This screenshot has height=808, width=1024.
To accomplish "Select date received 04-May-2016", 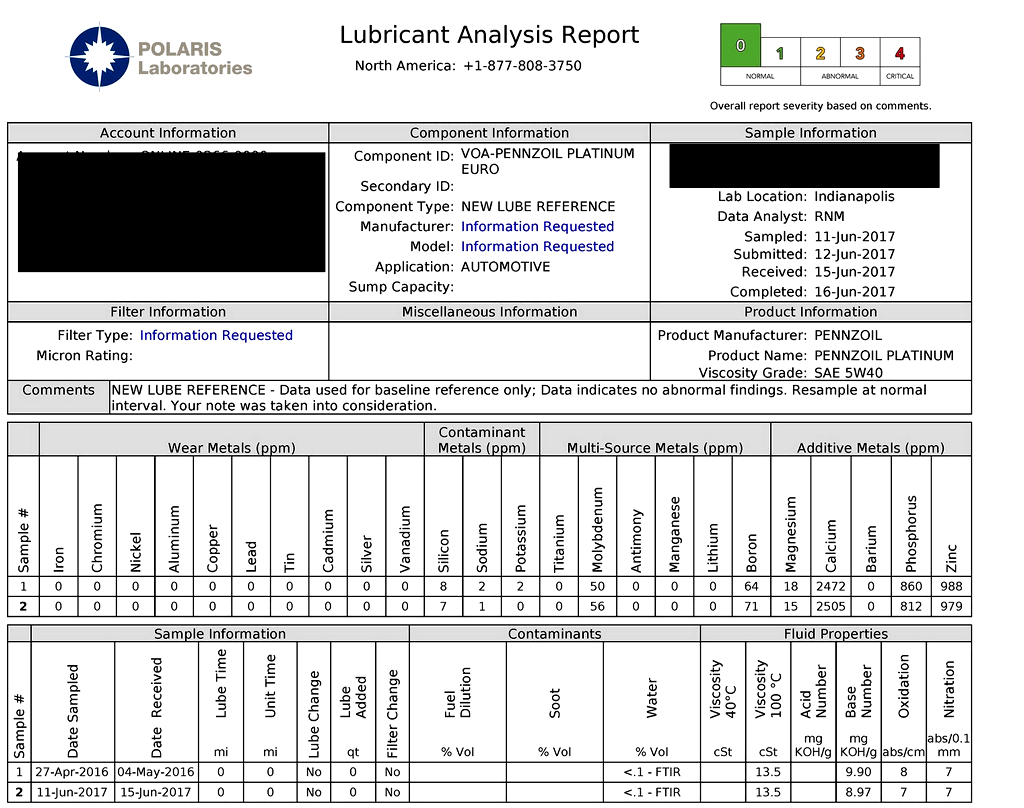I will point(156,772).
